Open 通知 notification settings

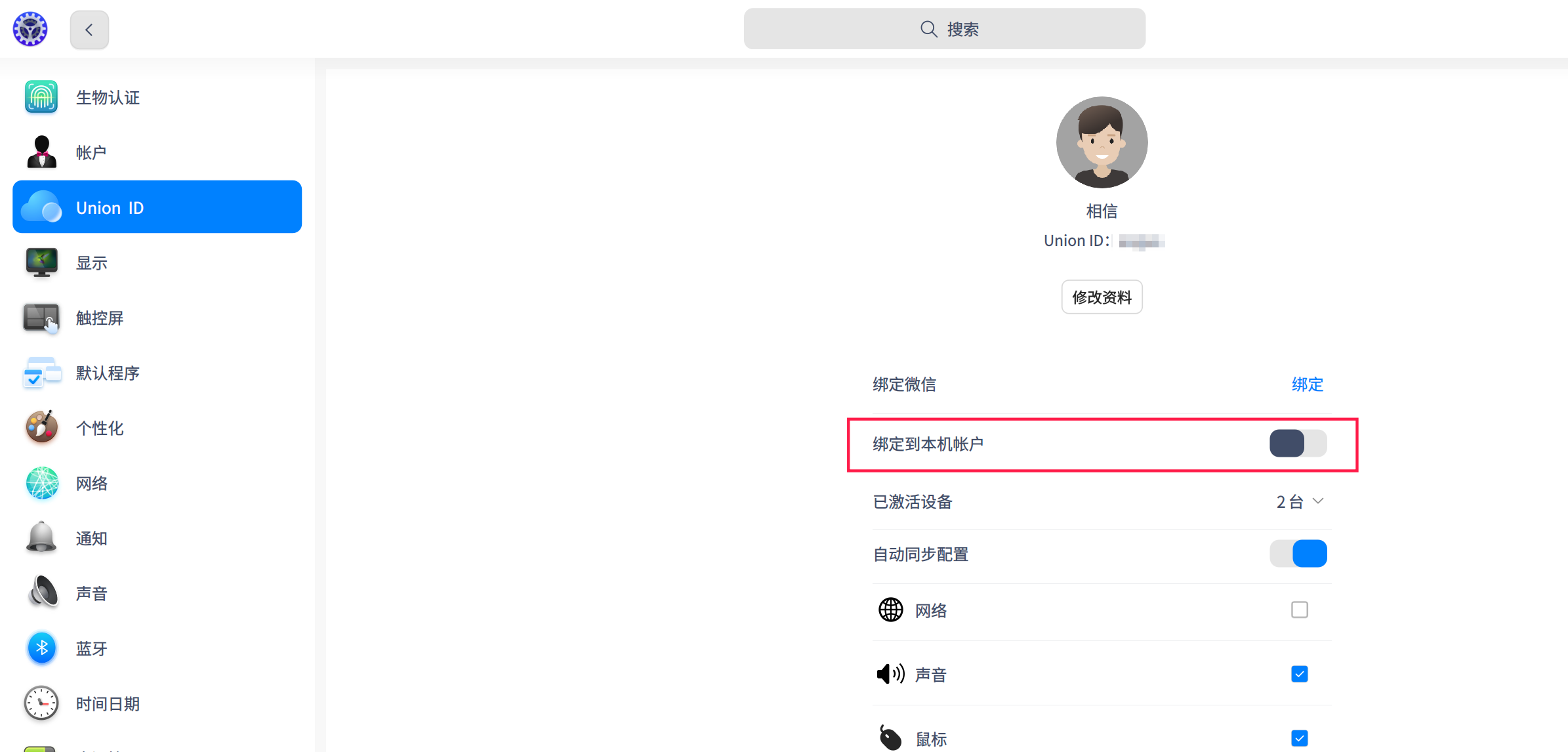point(91,538)
